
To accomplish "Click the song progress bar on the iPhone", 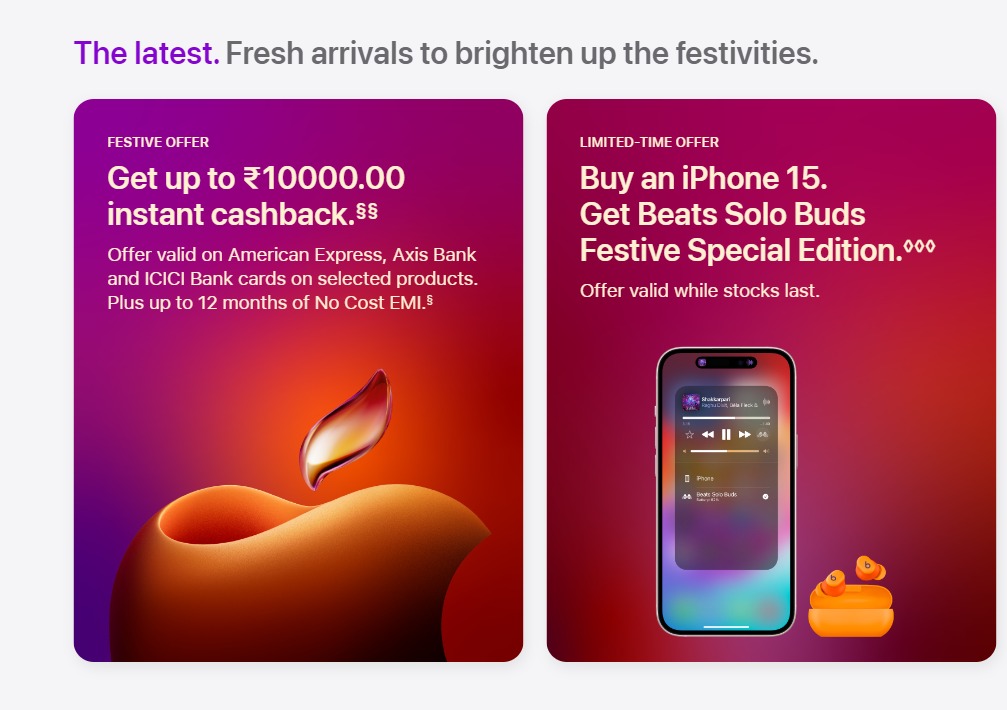I will click(726, 418).
